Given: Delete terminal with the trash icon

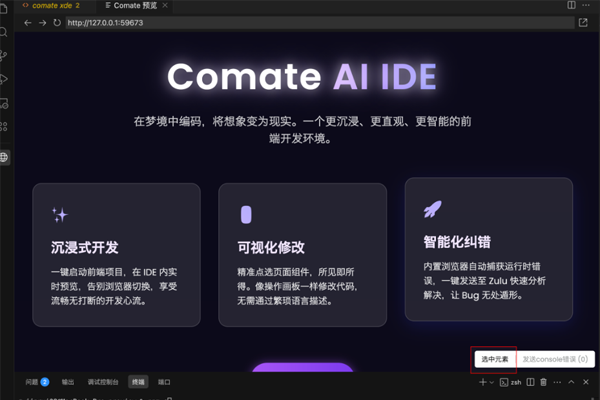Looking at the screenshot, I should pyautogui.click(x=543, y=382).
